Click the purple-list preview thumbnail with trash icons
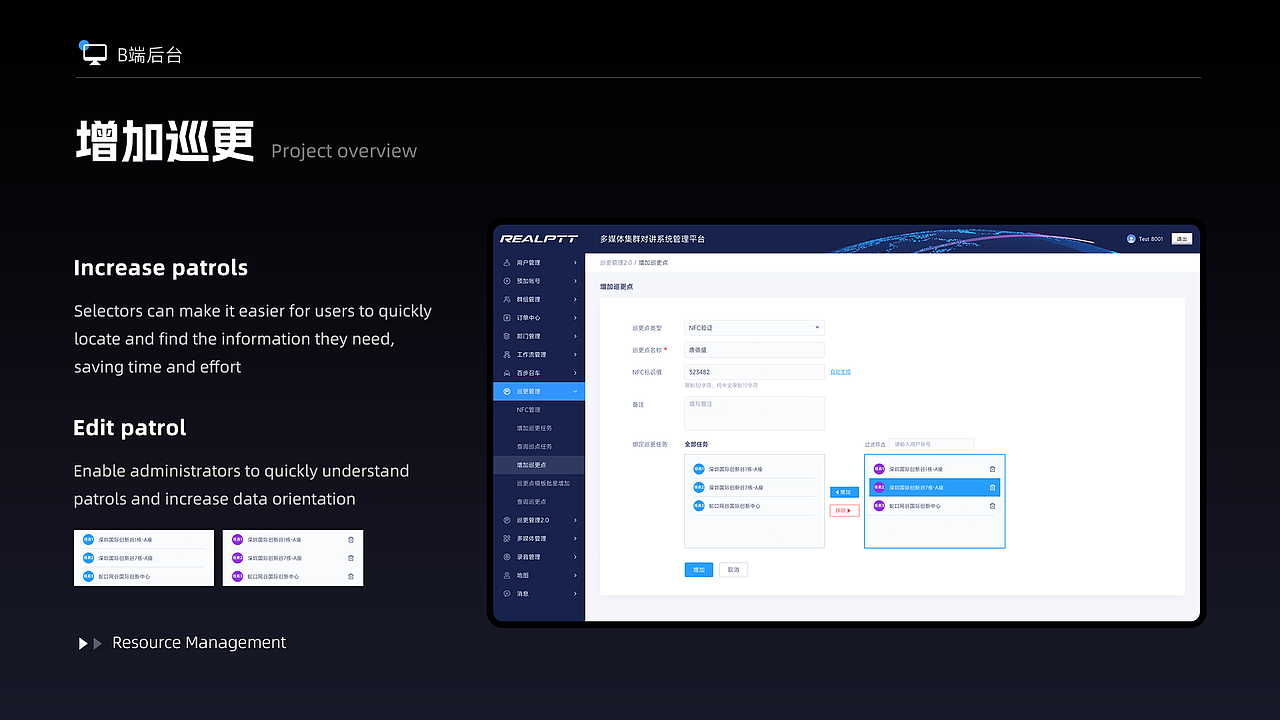 [293, 558]
